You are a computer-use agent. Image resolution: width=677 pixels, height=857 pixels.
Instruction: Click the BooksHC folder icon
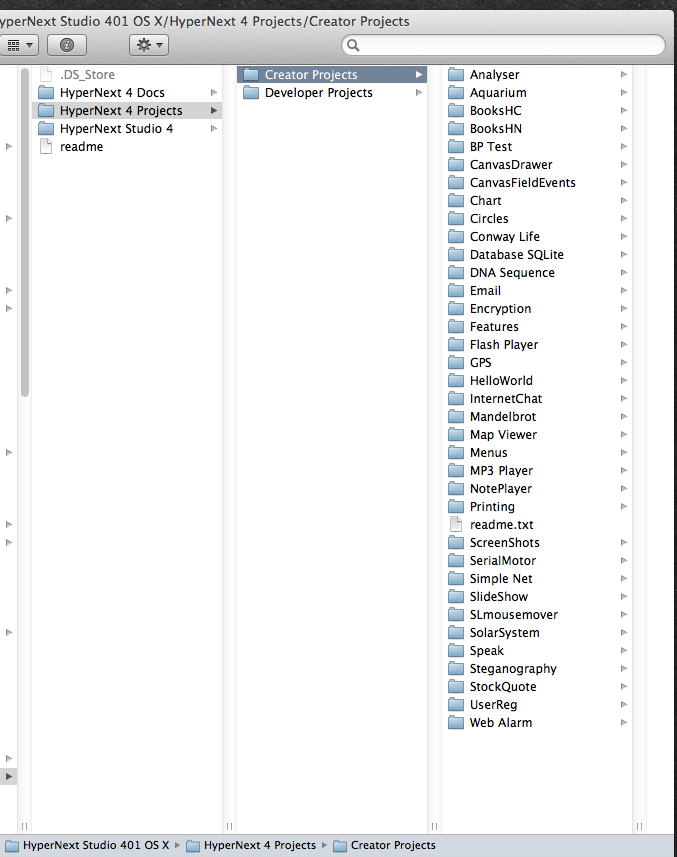[x=456, y=110]
